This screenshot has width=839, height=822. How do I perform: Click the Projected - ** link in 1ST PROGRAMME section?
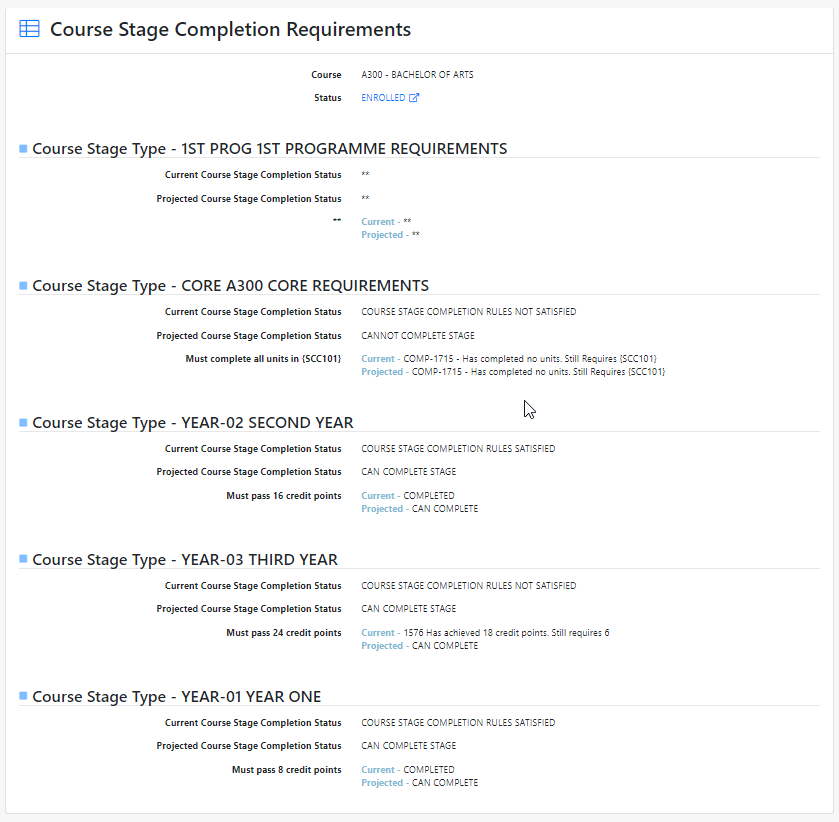(x=390, y=234)
